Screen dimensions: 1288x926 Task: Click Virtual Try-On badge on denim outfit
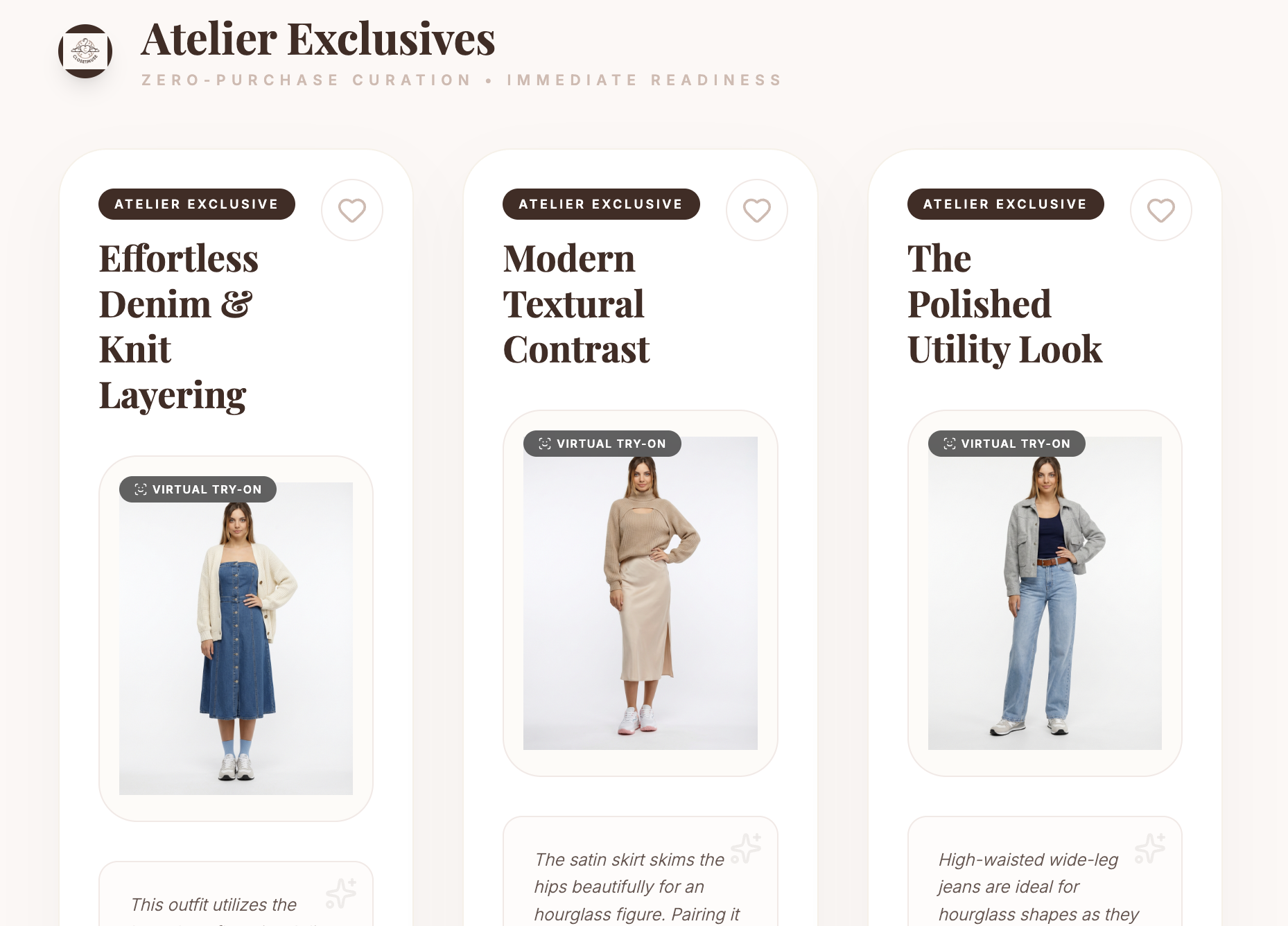click(198, 489)
